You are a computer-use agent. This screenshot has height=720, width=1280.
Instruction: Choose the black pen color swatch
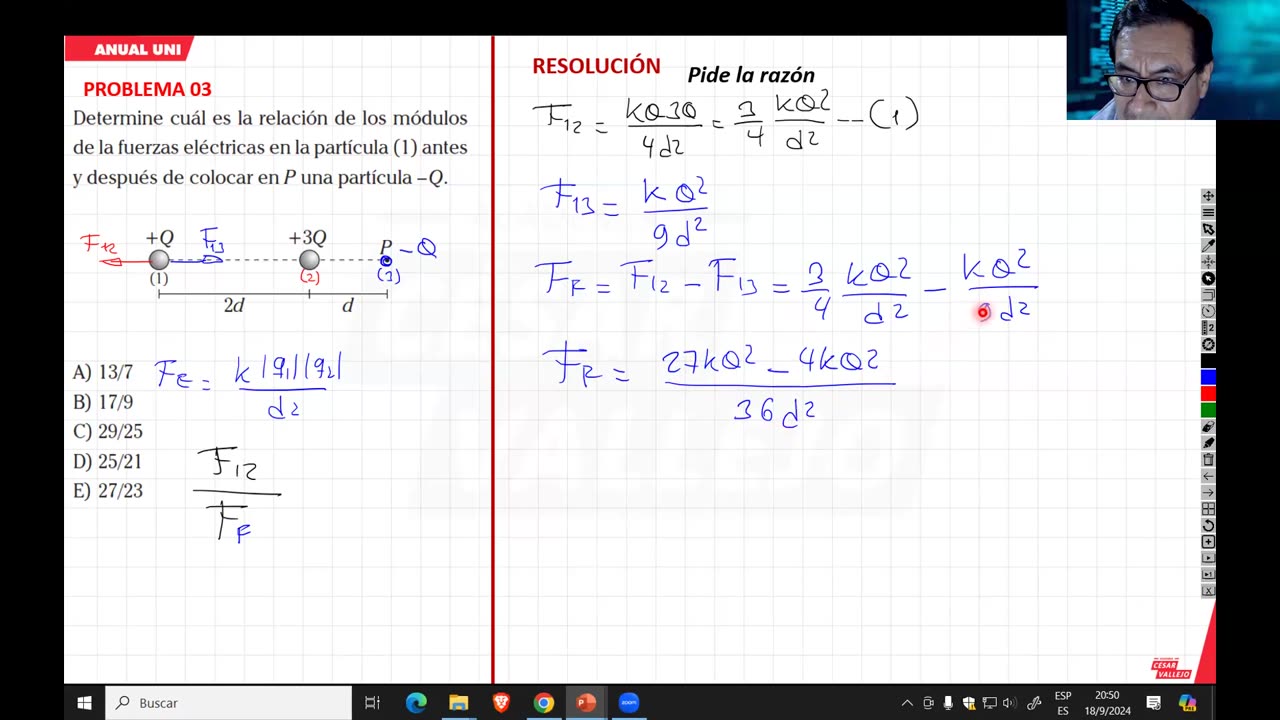click(1208, 361)
